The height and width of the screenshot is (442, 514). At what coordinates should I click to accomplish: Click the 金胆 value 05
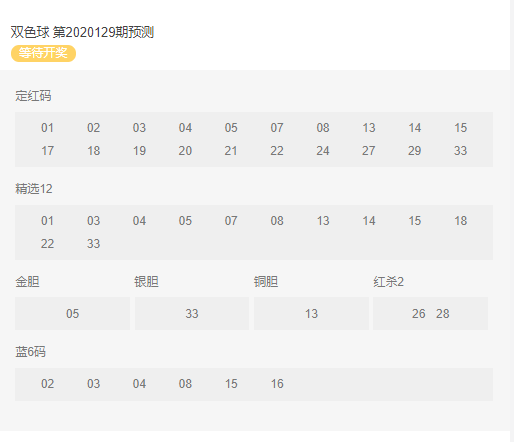coord(72,314)
